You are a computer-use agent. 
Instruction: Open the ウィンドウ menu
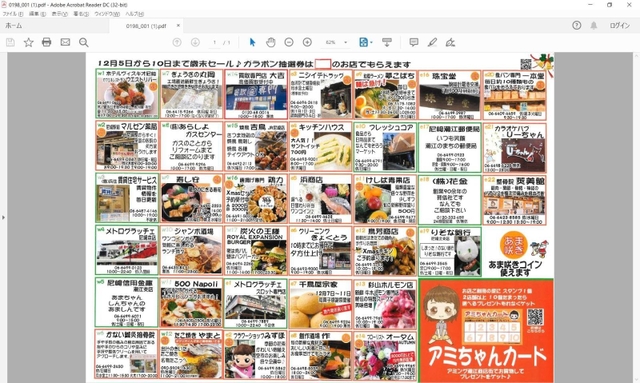point(107,14)
